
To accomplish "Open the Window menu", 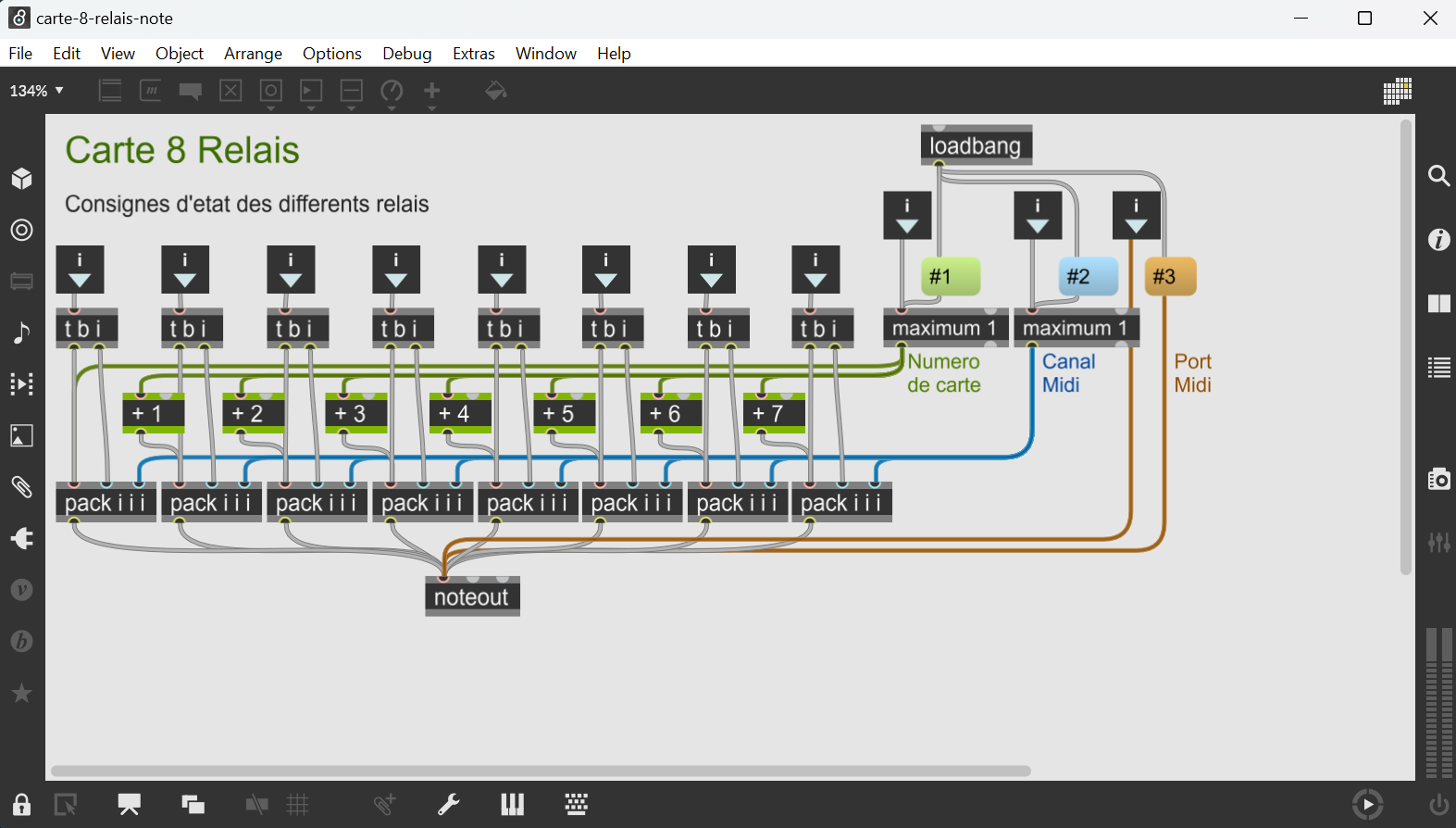I will click(546, 54).
